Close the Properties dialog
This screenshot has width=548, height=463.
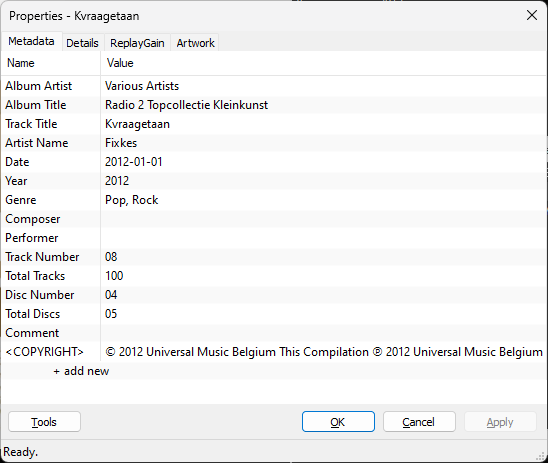pos(532,15)
